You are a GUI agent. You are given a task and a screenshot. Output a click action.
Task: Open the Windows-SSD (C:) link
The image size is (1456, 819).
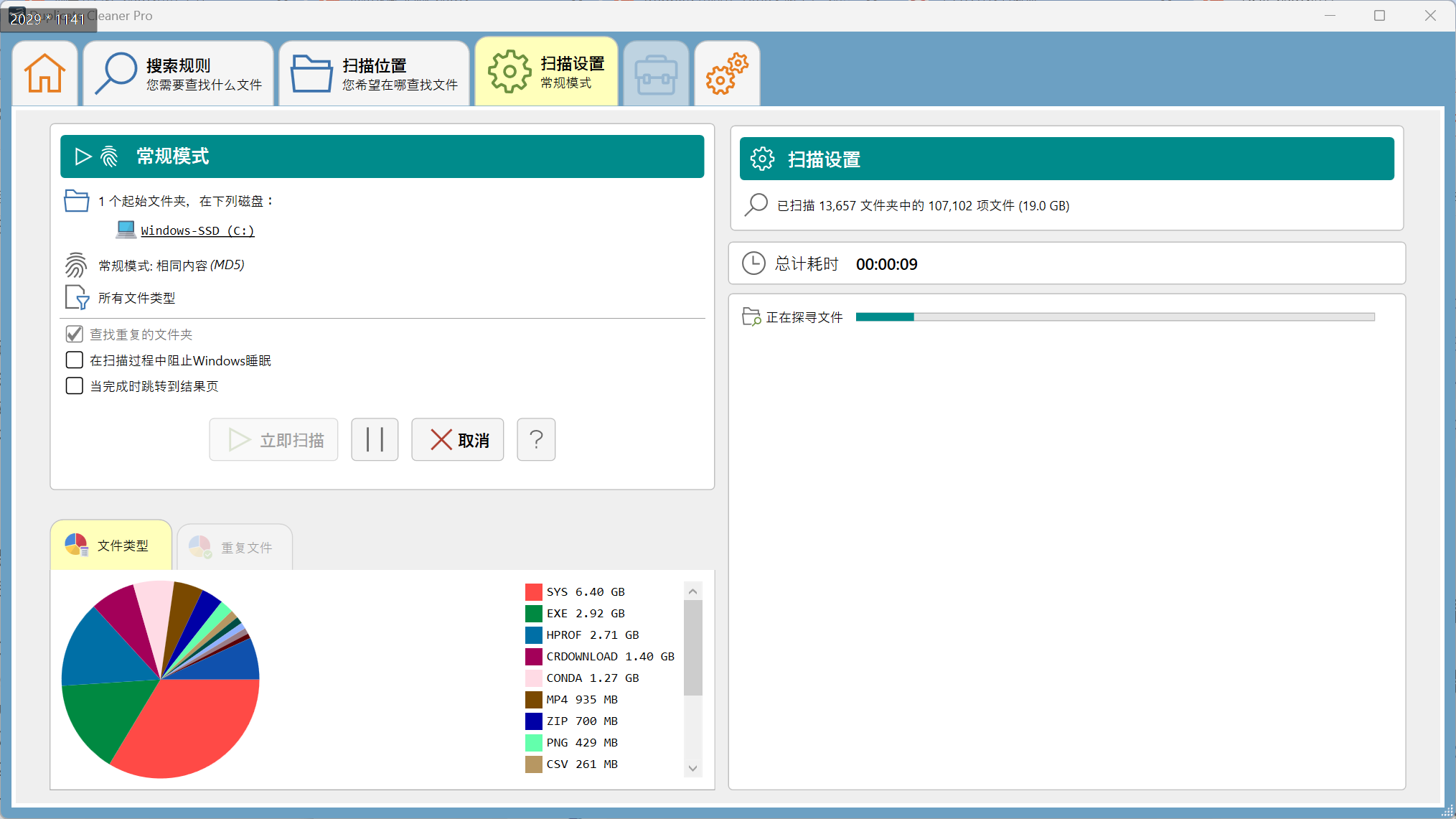(197, 230)
